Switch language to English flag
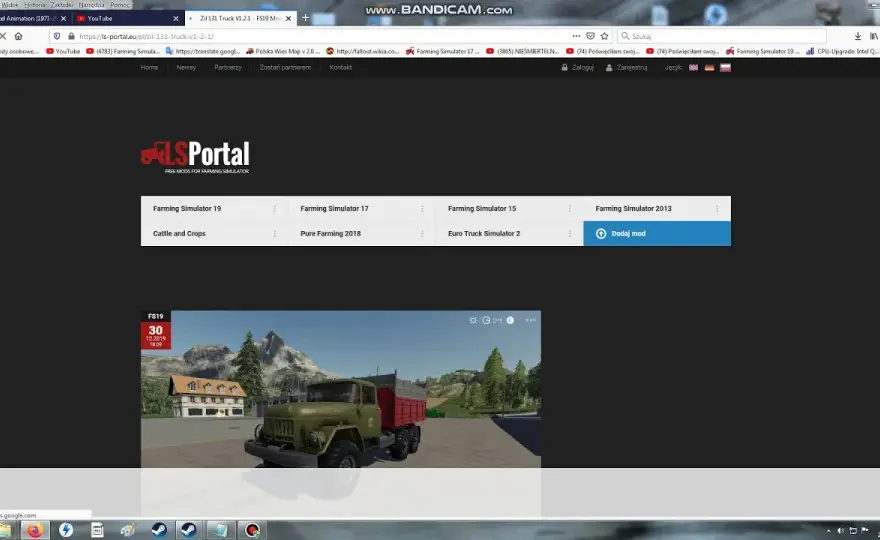 point(694,67)
